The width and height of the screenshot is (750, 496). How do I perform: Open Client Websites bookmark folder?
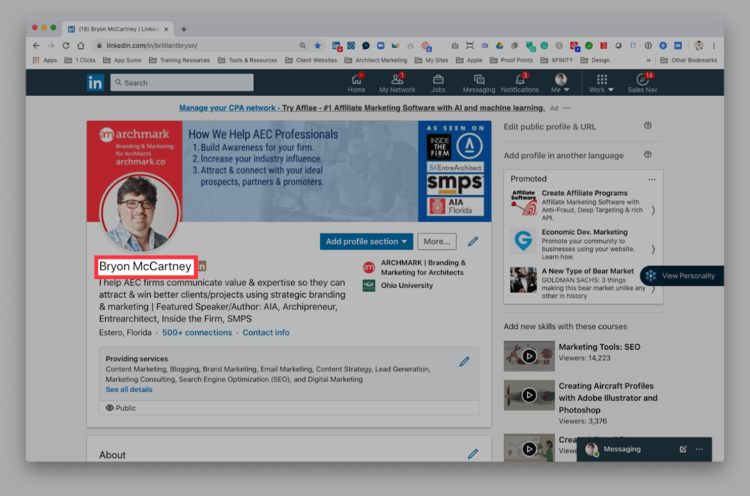click(311, 60)
